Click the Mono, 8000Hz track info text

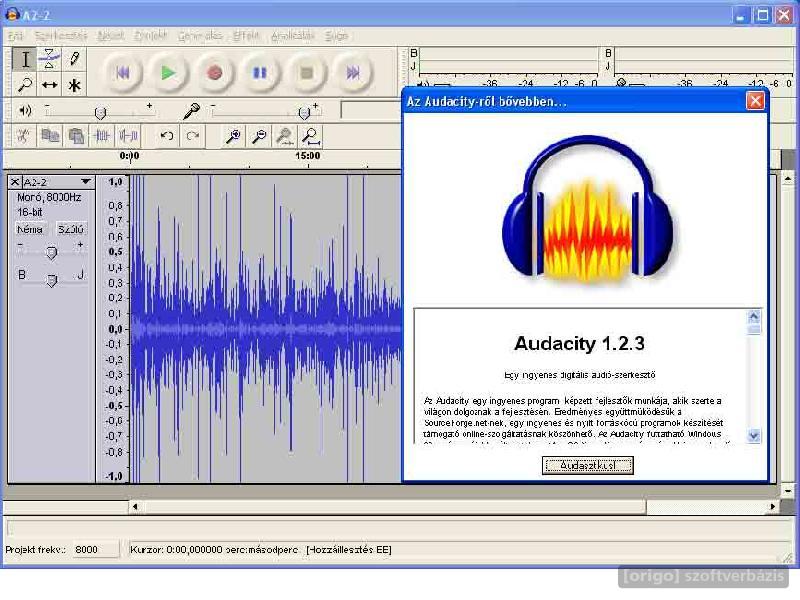(49, 197)
